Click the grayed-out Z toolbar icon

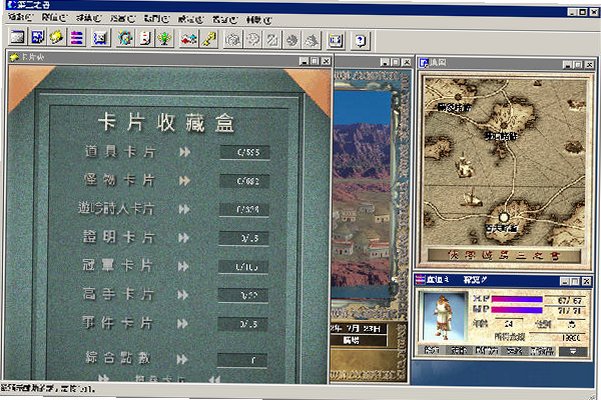(272, 39)
